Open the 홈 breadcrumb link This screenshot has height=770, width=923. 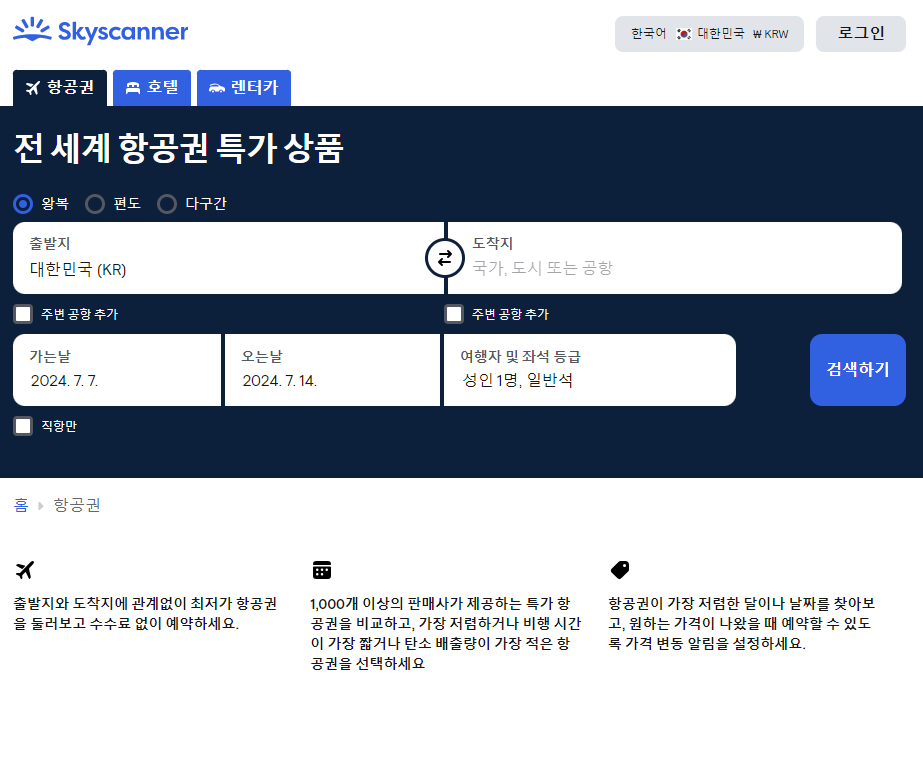(21, 505)
